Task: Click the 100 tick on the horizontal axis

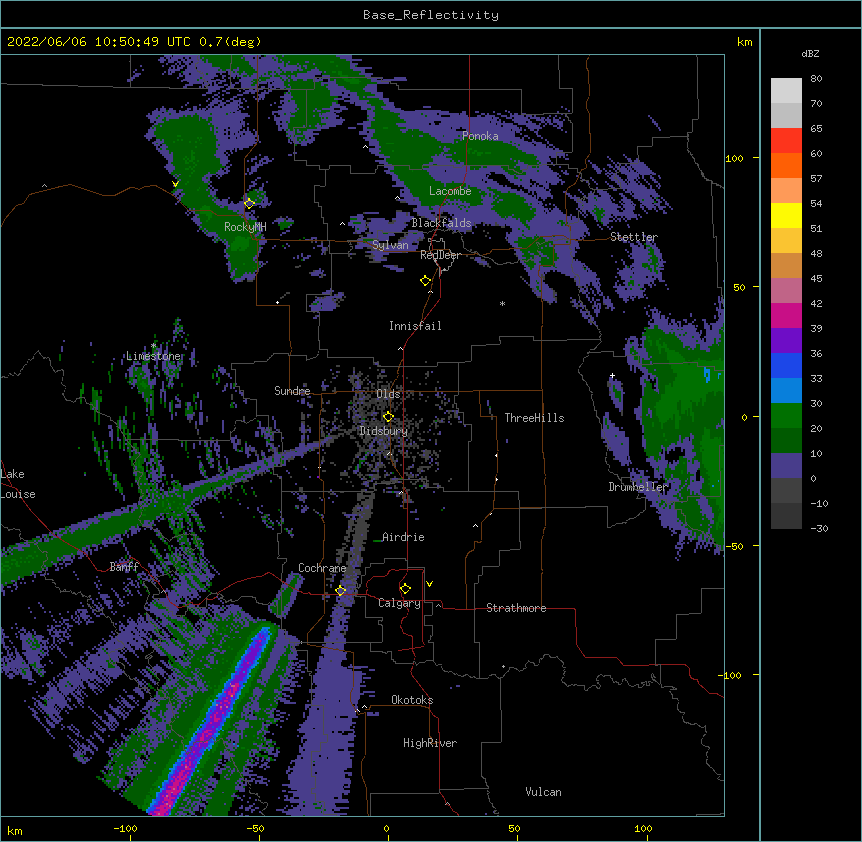Action: [643, 828]
